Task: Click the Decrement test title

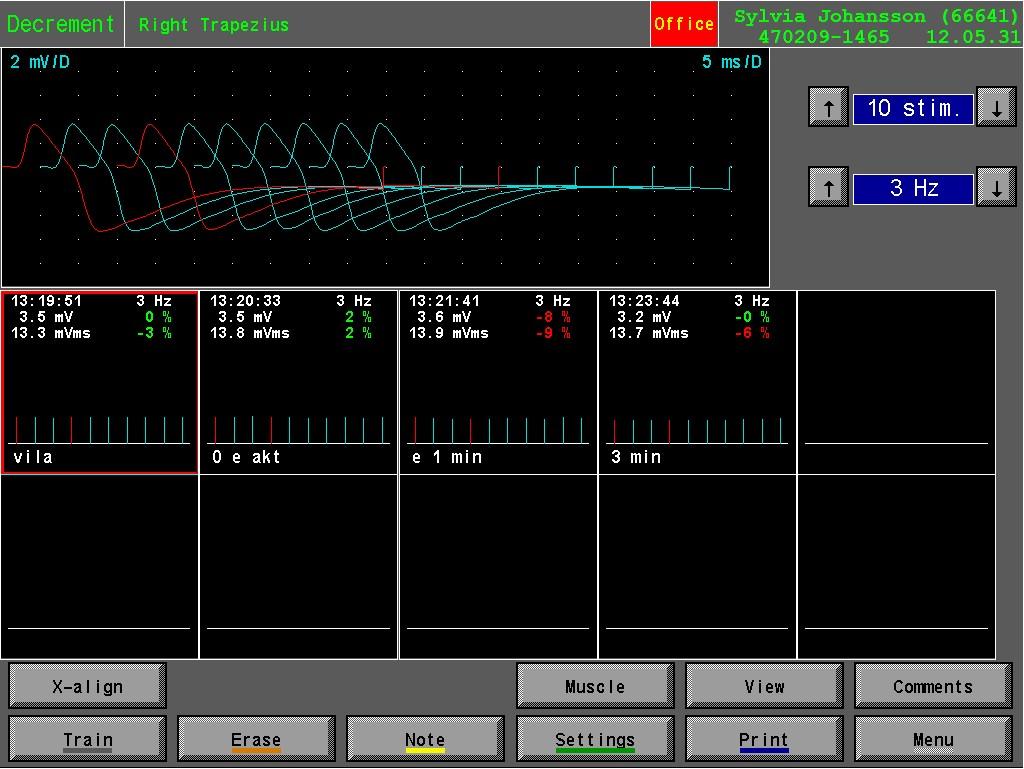Action: coord(61,24)
